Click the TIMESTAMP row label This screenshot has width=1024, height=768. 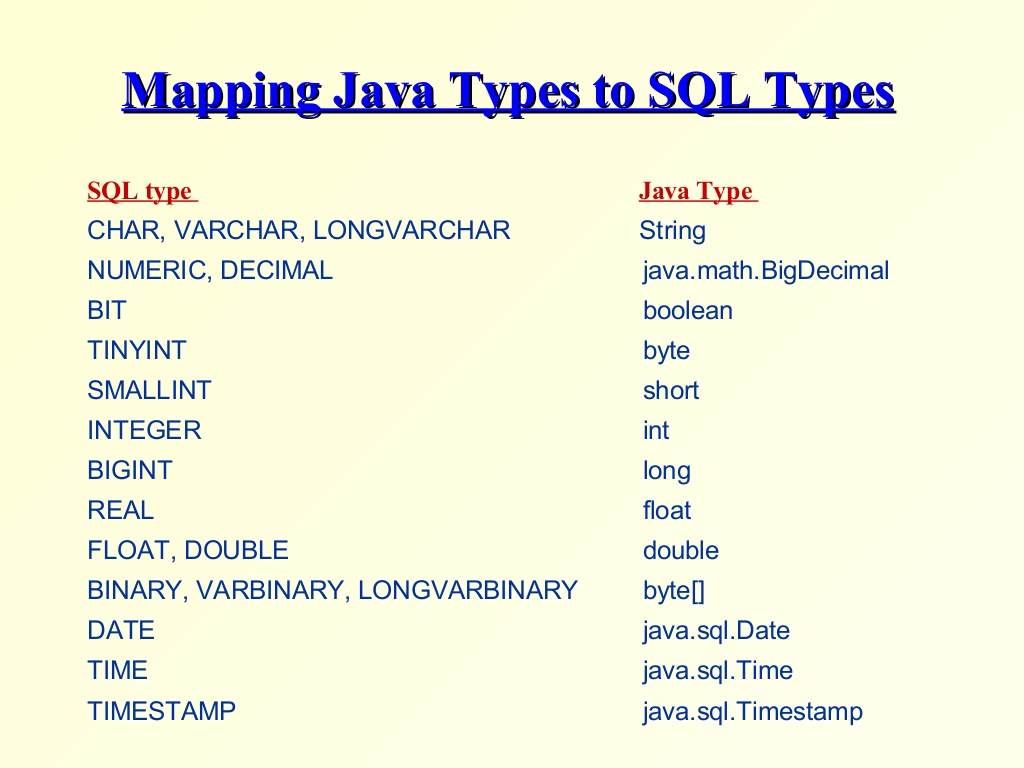(162, 711)
